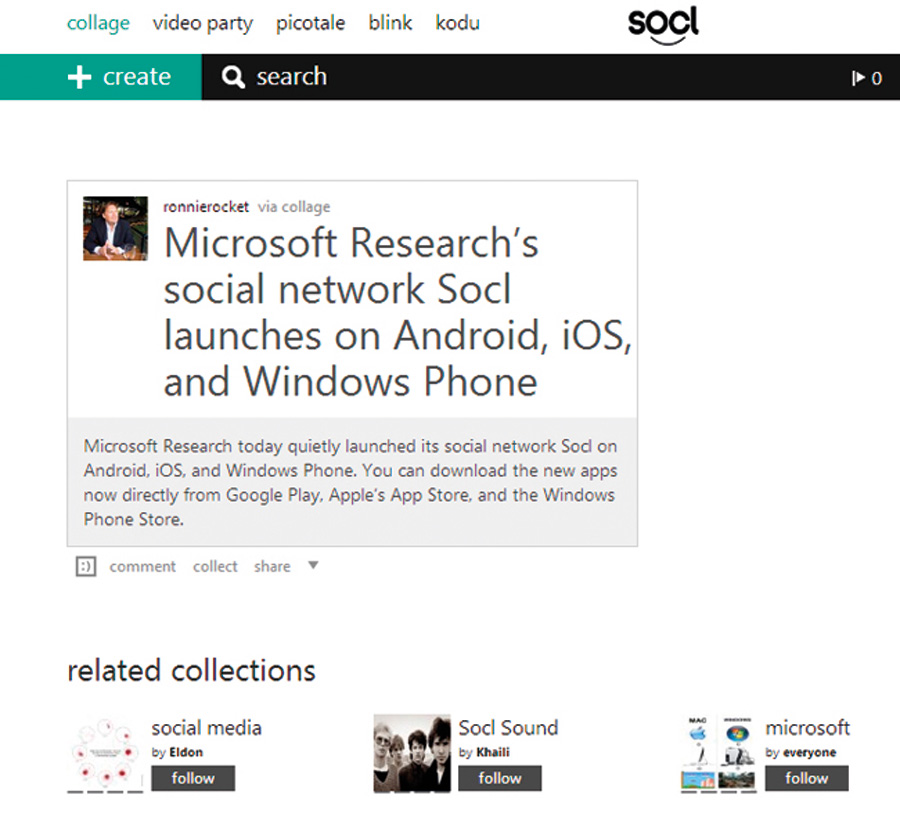Open ronnierocket's profile picture
The image size is (900, 831).
(x=115, y=228)
